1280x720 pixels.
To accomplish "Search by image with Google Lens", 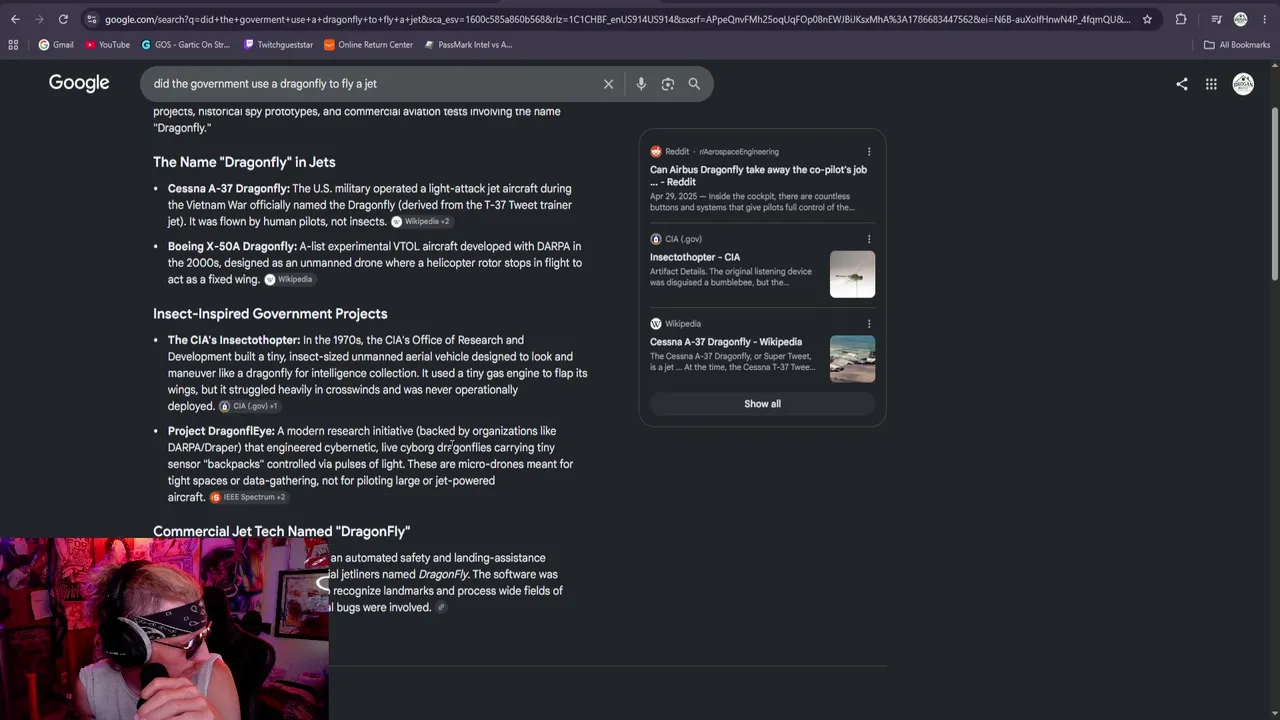I will (x=668, y=84).
